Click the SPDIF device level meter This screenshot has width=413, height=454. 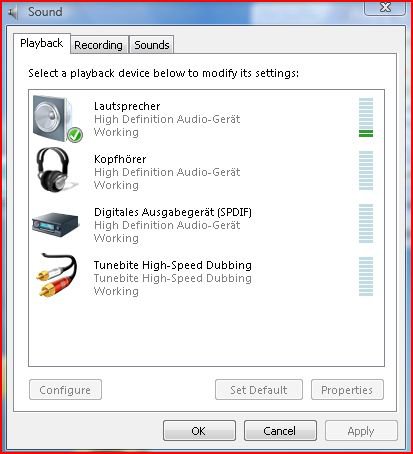coord(366,223)
